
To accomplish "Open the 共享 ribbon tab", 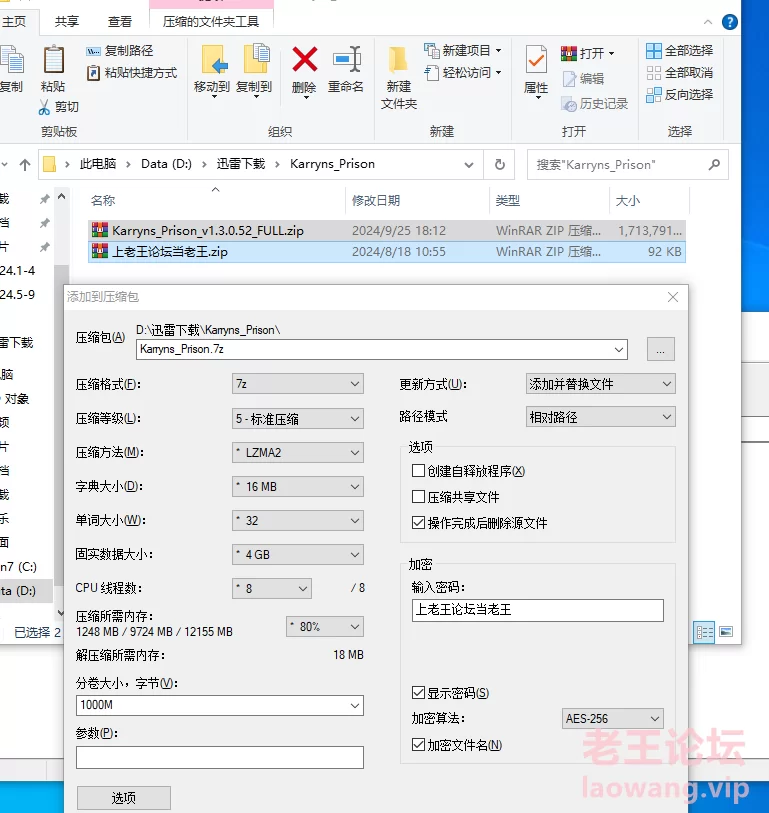I will 67,21.
